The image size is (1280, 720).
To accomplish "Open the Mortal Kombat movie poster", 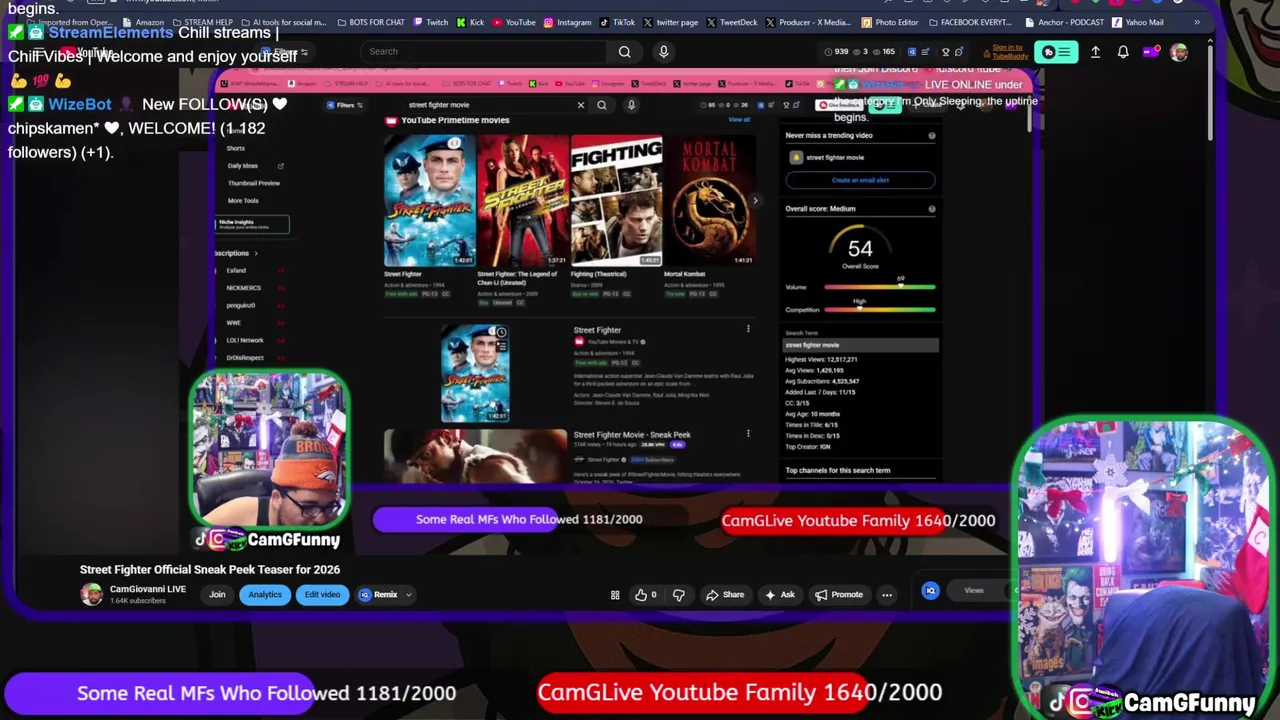I will pyautogui.click(x=709, y=199).
